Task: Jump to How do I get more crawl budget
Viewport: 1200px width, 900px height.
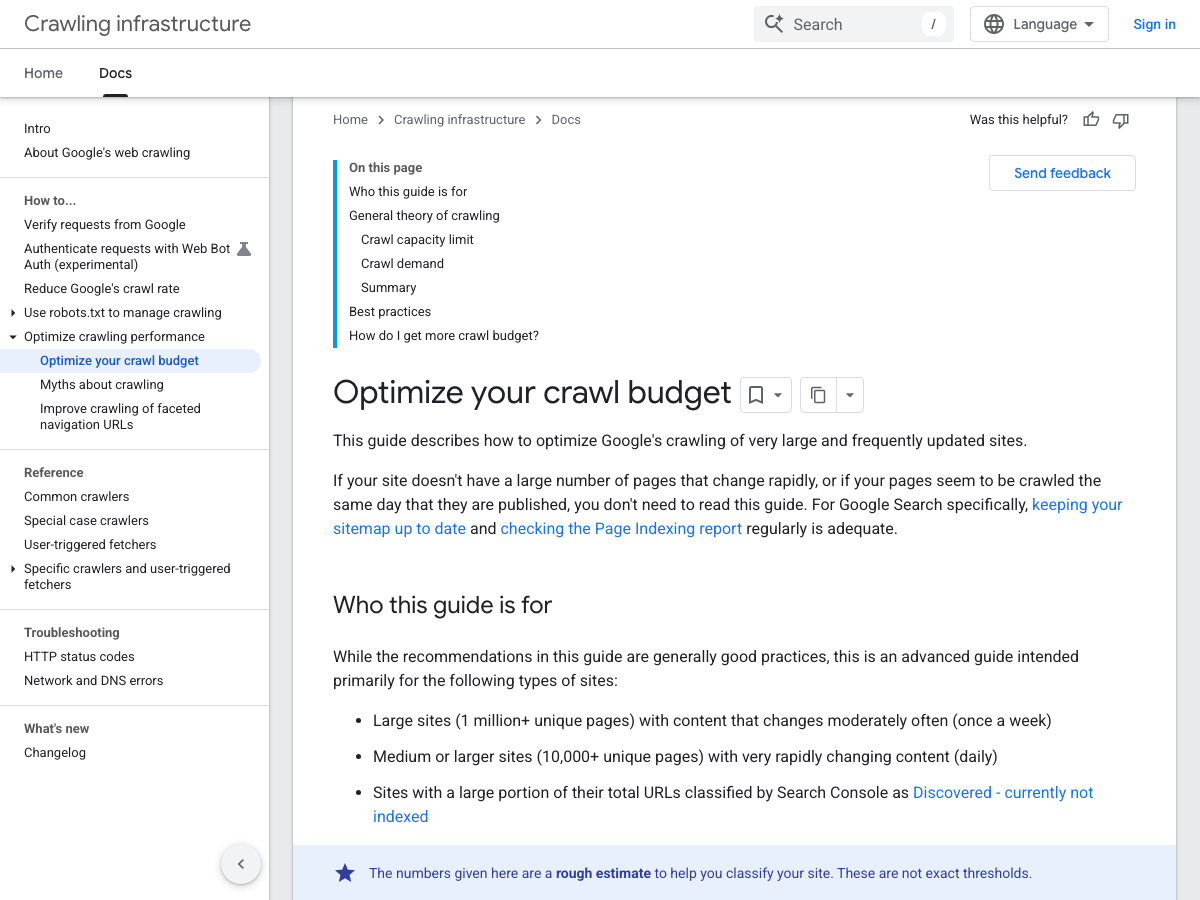Action: coord(444,336)
